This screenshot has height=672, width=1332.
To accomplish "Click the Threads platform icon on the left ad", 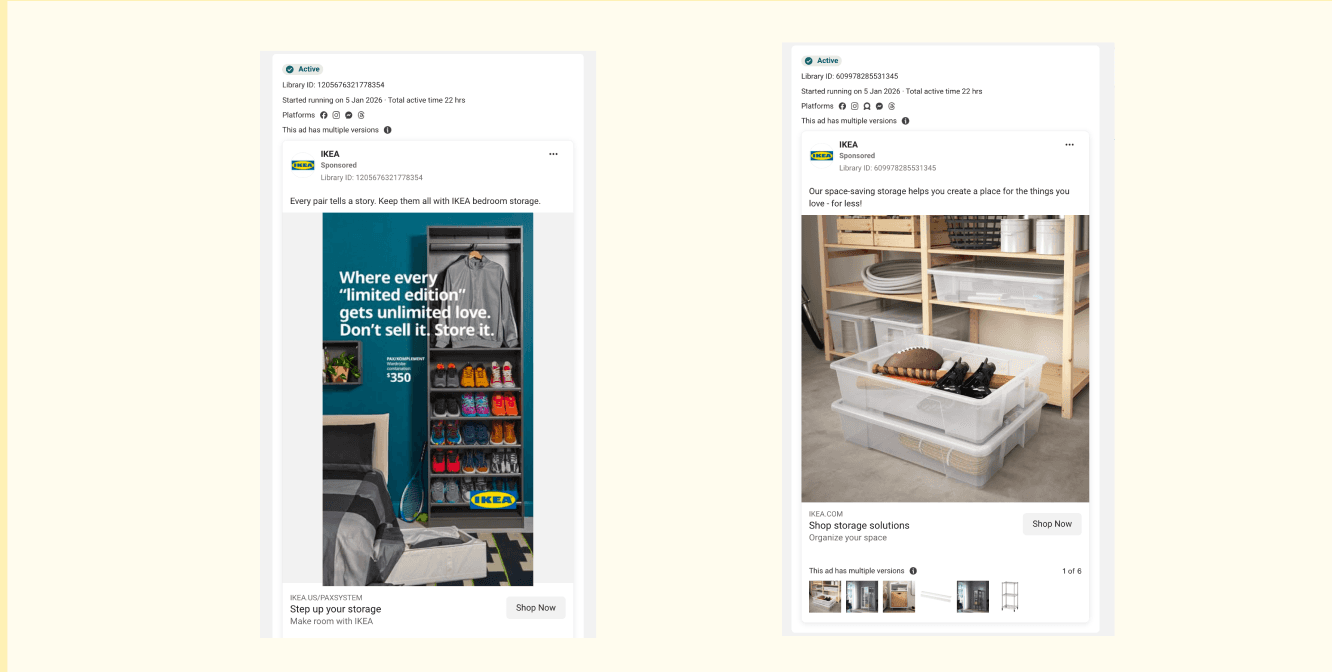I will (x=361, y=115).
